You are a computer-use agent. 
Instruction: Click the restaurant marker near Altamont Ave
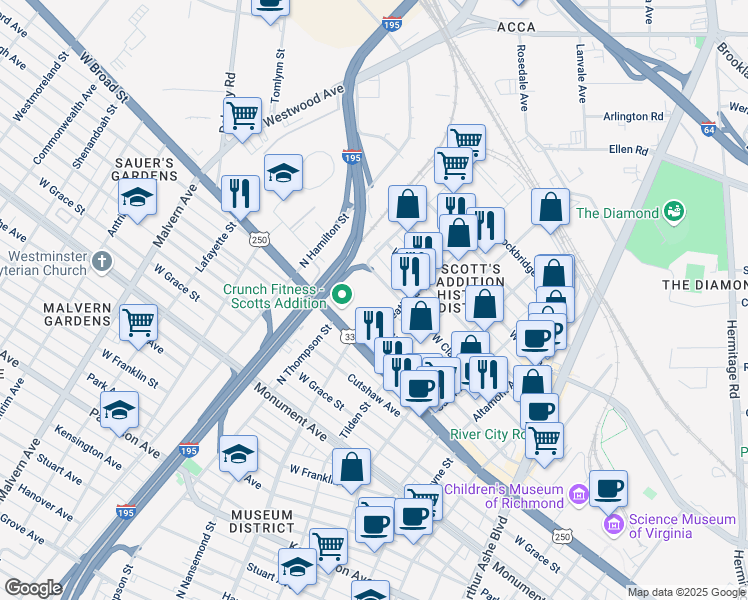pos(488,375)
